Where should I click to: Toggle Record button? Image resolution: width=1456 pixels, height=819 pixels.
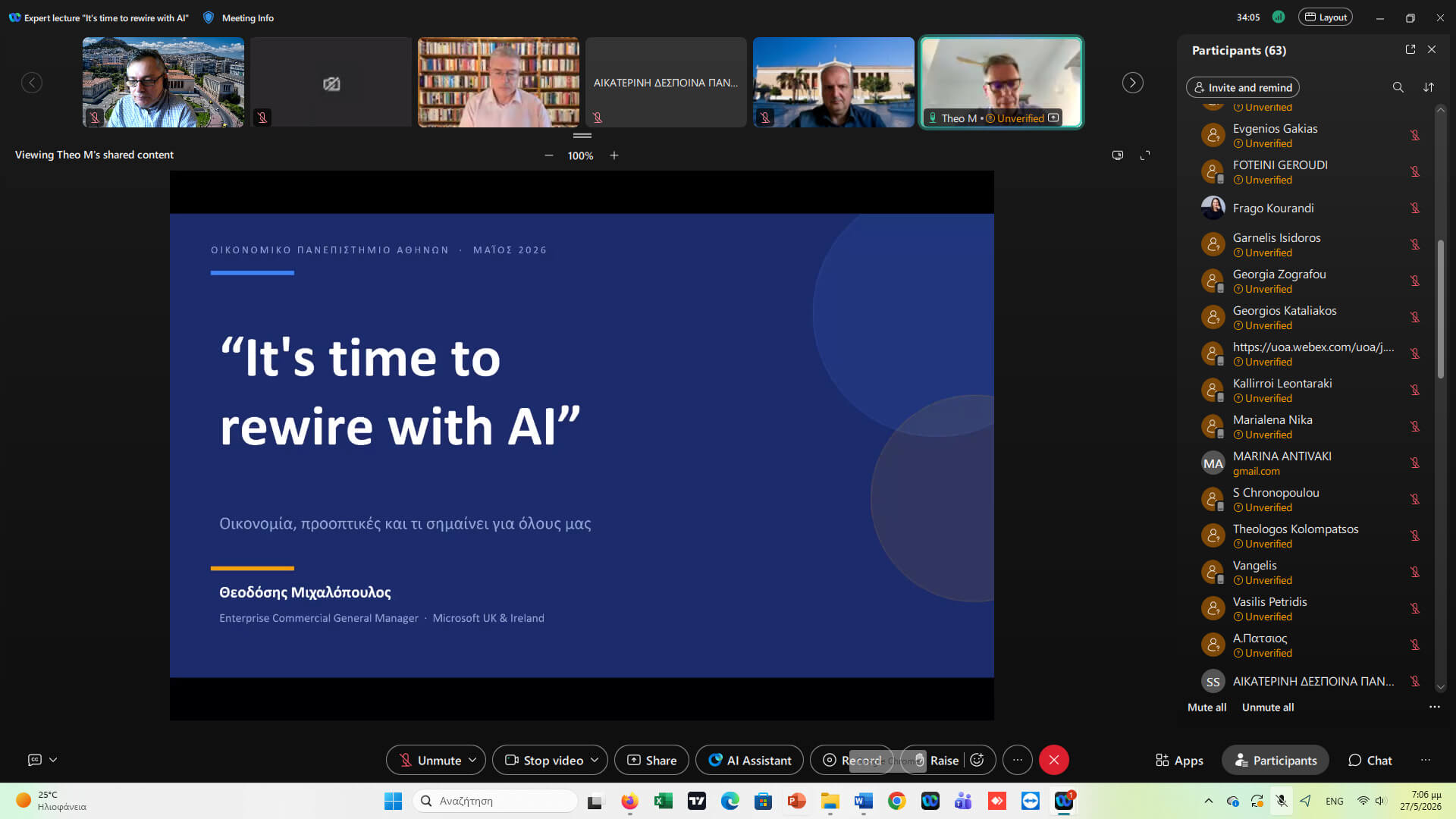coord(852,760)
